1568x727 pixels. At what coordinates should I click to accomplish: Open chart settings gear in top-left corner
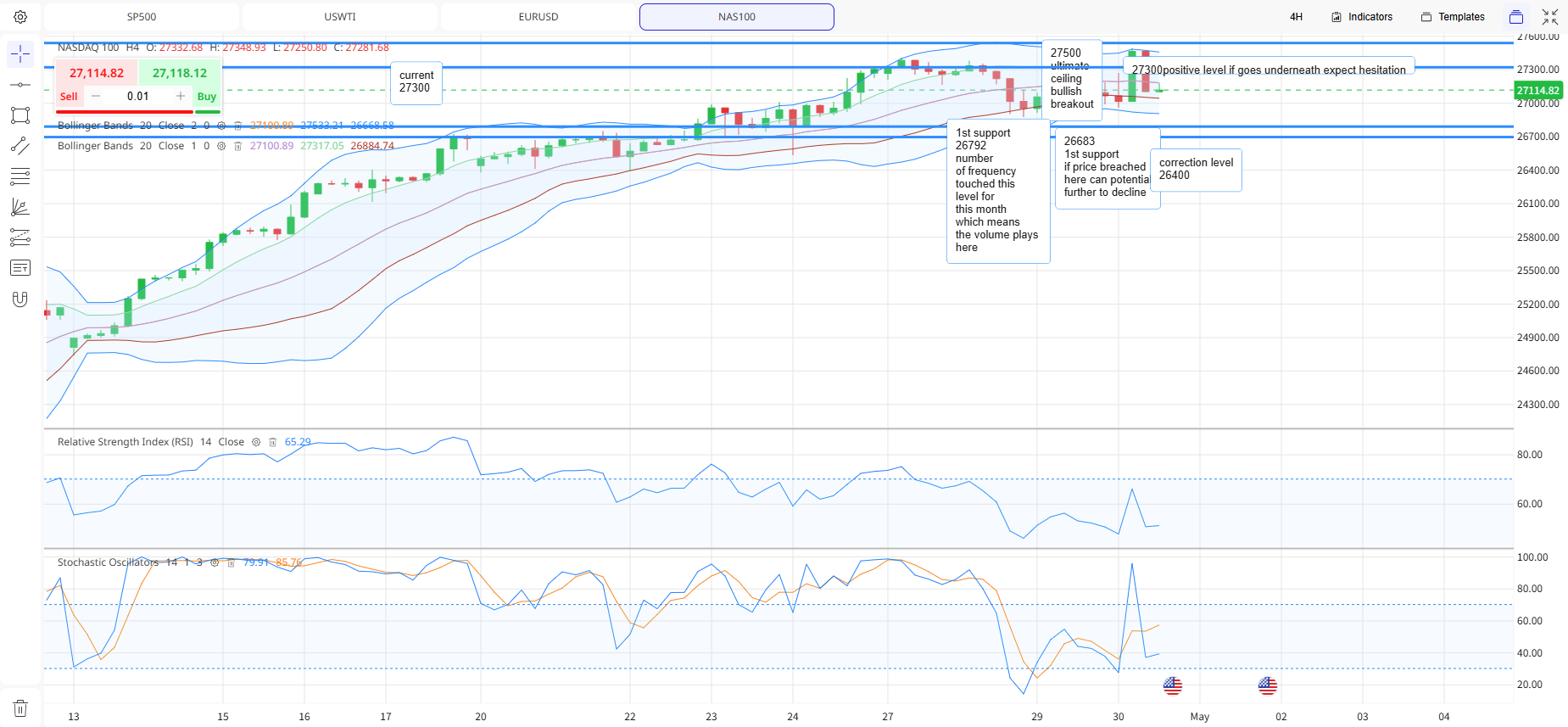20,17
